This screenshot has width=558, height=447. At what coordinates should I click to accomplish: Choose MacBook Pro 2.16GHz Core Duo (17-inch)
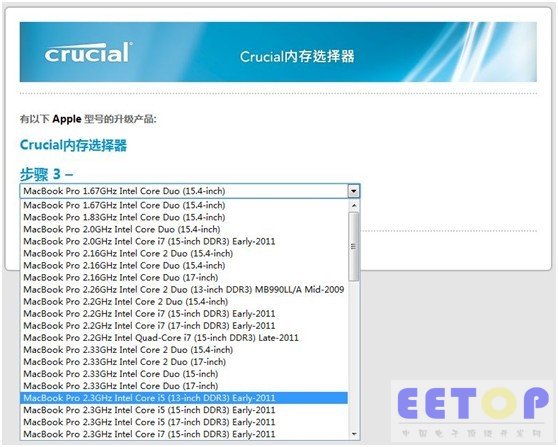pos(184,278)
